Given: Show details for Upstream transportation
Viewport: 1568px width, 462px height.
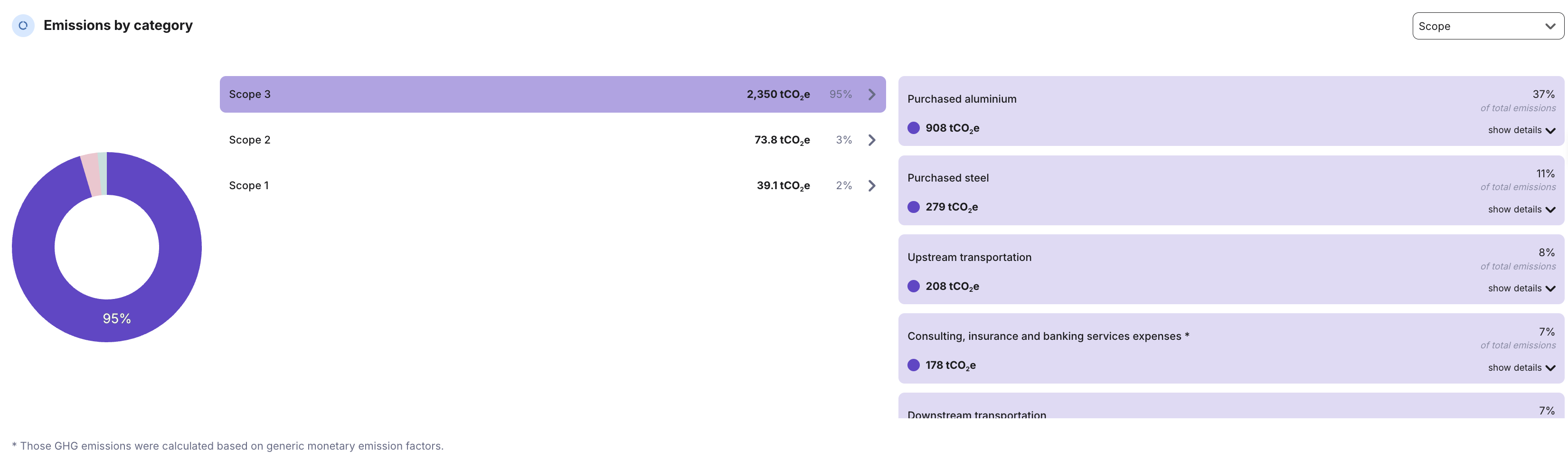Looking at the screenshot, I should click(1521, 289).
